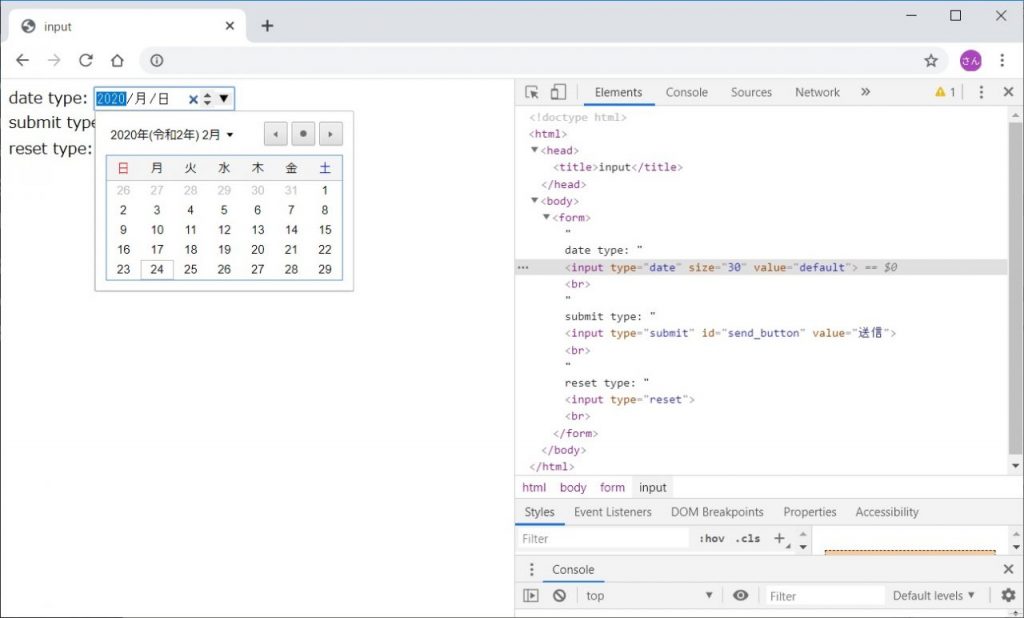Viewport: 1024px width, 618px height.
Task: Open console settings via the gear icon
Action: click(1008, 595)
